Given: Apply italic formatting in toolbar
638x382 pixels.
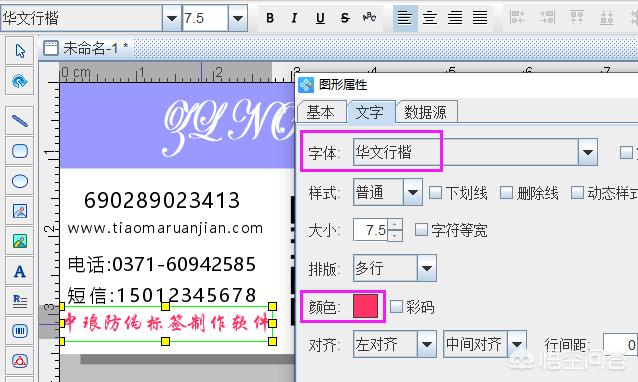Looking at the screenshot, I should coord(295,18).
